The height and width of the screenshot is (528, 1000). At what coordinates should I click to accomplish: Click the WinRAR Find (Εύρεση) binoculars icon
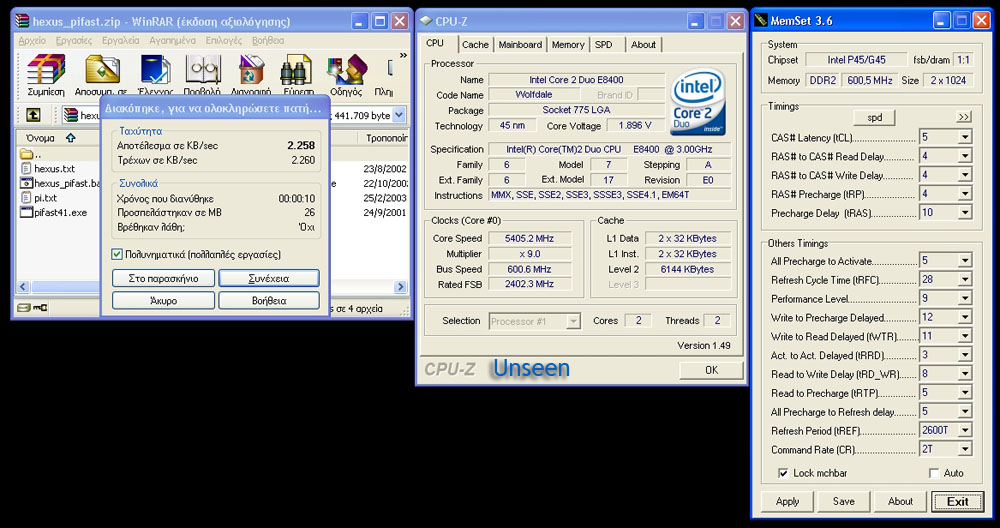click(x=295, y=70)
